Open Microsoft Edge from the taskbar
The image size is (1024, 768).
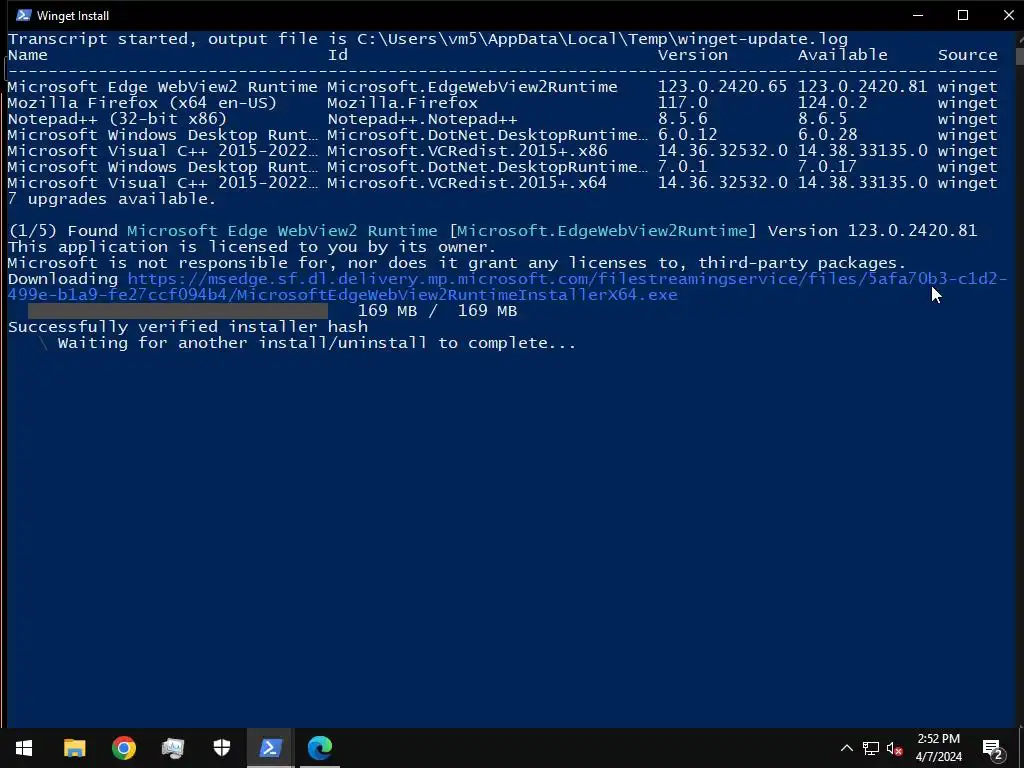pyautogui.click(x=320, y=748)
